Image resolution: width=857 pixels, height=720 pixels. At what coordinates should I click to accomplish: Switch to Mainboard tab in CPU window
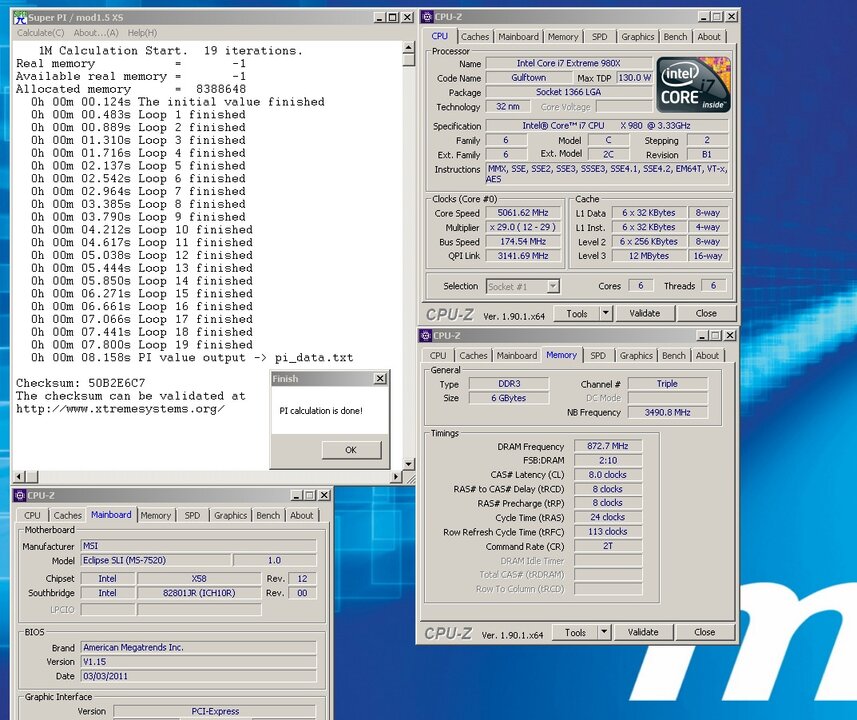point(518,37)
